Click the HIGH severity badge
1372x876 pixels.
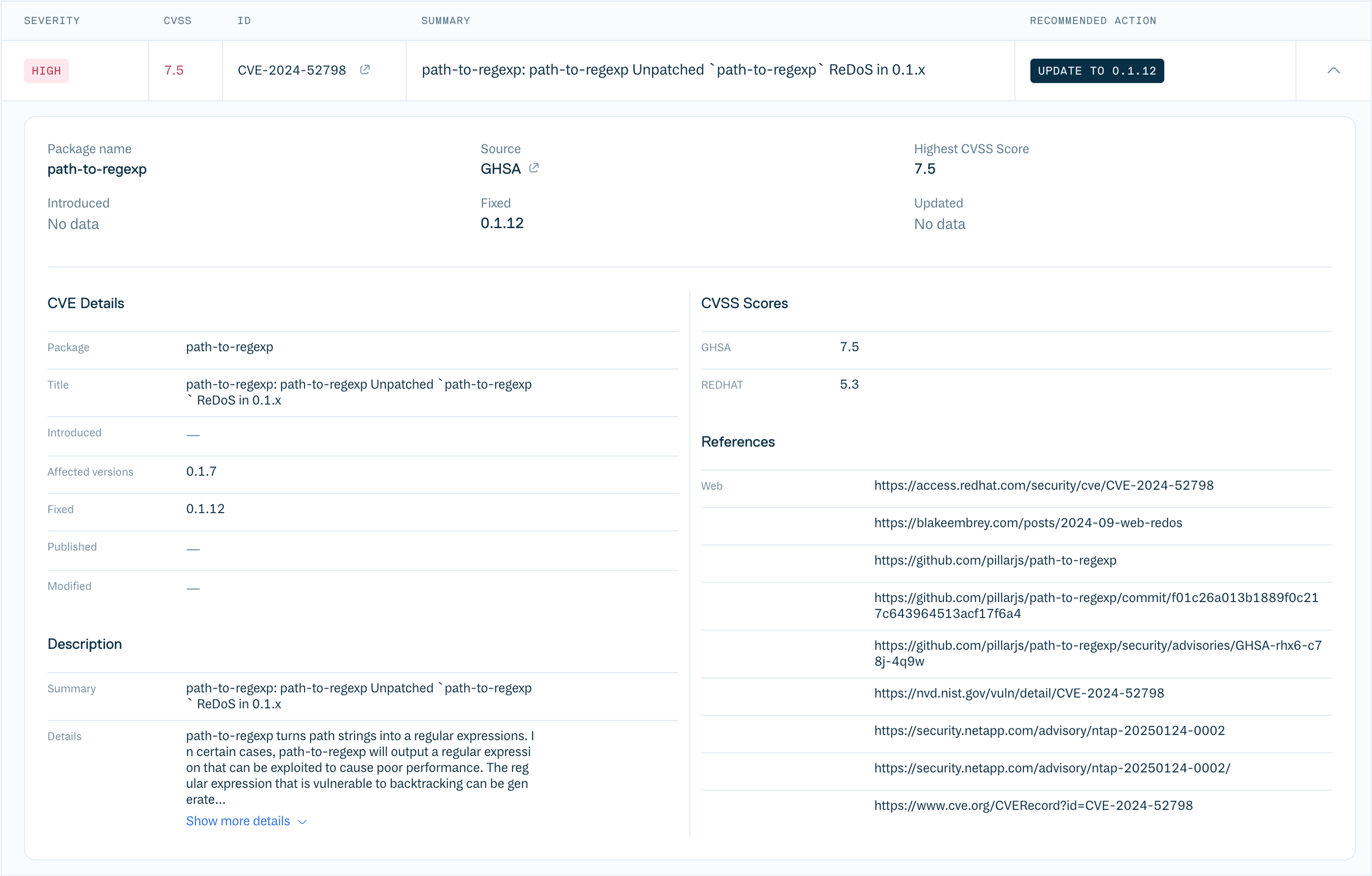point(46,71)
